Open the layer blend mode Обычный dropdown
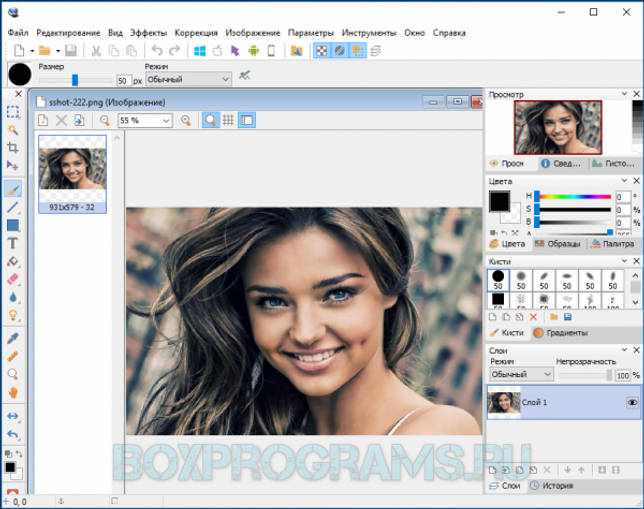 coord(521,375)
